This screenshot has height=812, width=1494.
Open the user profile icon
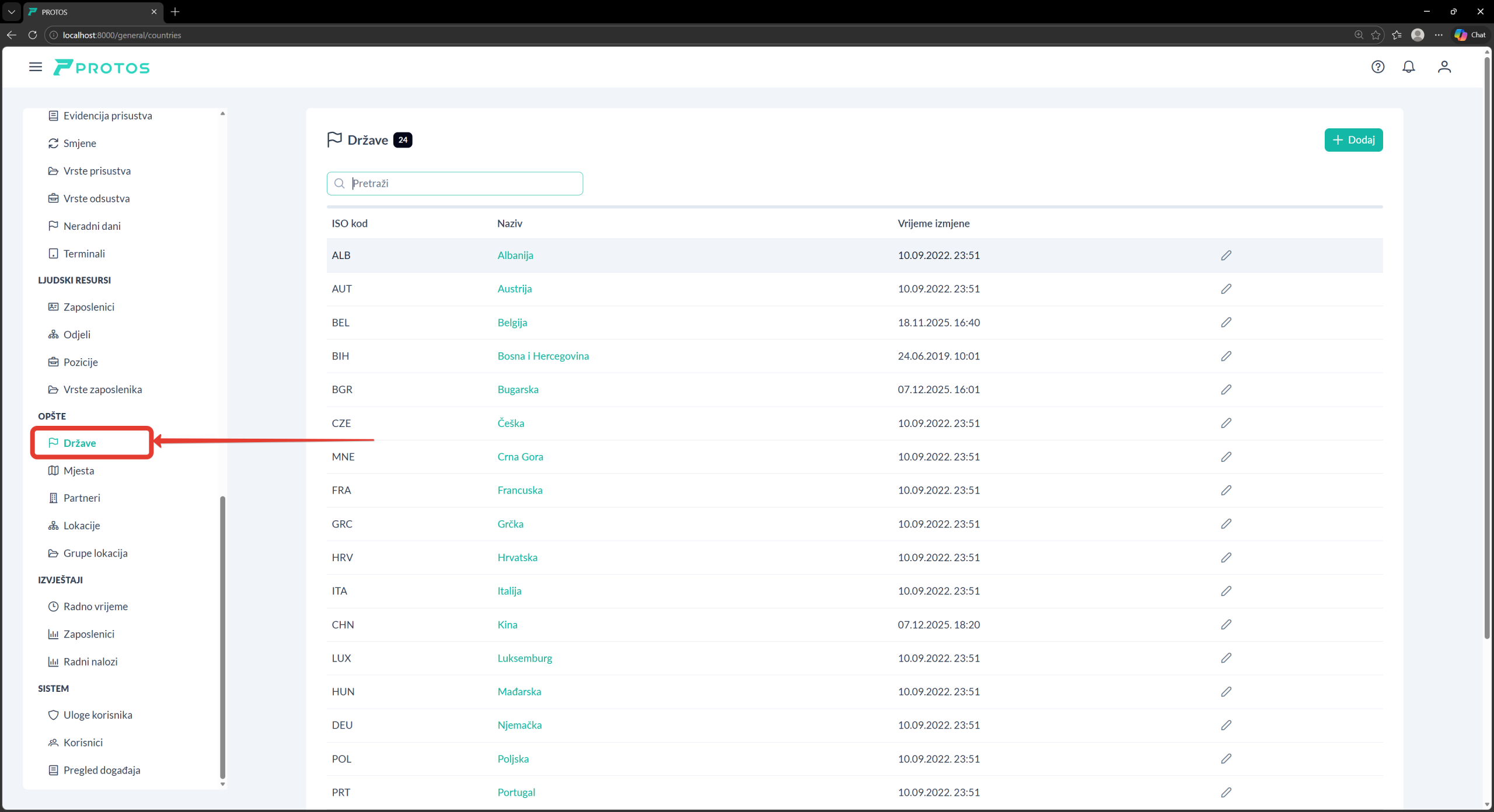tap(1444, 67)
